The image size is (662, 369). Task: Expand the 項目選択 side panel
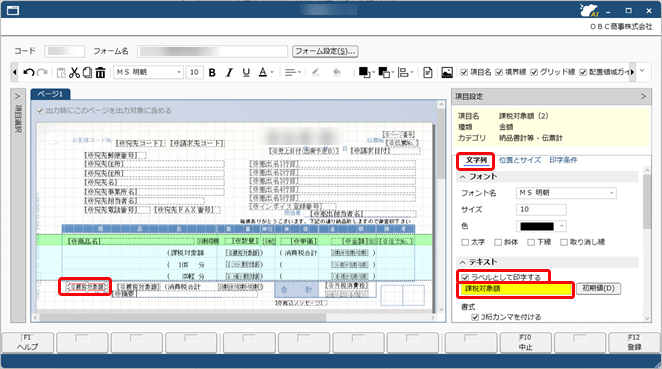click(x=18, y=96)
